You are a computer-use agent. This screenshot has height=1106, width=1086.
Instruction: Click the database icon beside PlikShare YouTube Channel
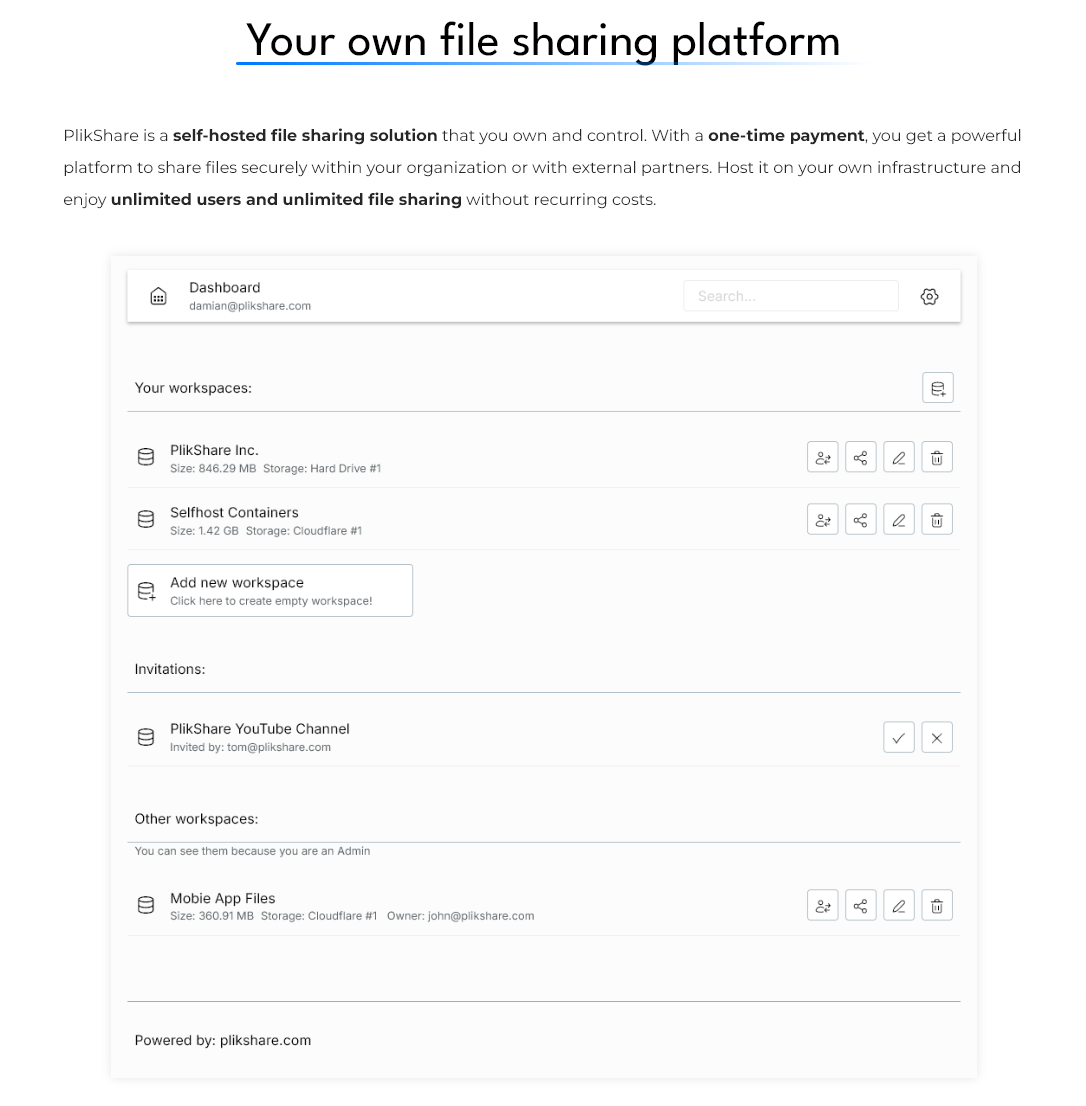[x=146, y=737]
